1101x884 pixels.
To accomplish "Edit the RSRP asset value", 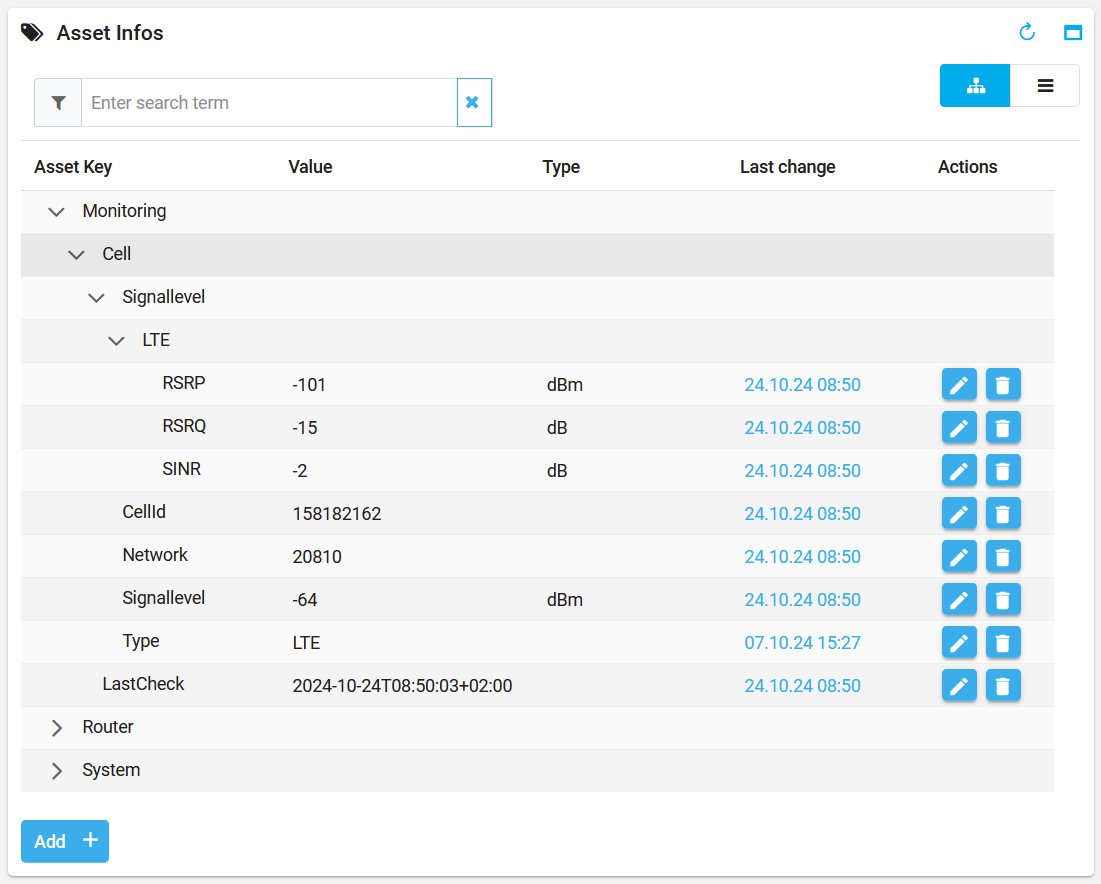I will (x=959, y=385).
